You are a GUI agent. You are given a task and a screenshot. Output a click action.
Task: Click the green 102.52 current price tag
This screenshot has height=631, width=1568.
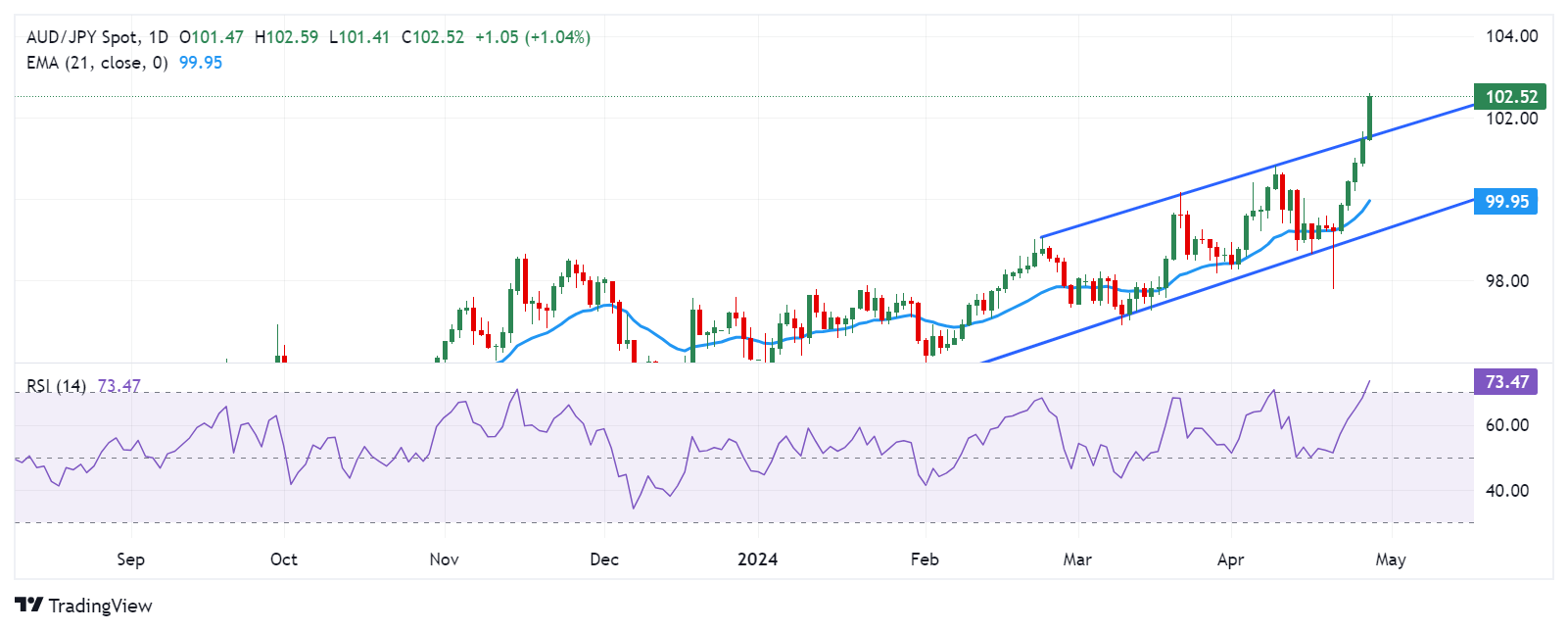[1509, 96]
